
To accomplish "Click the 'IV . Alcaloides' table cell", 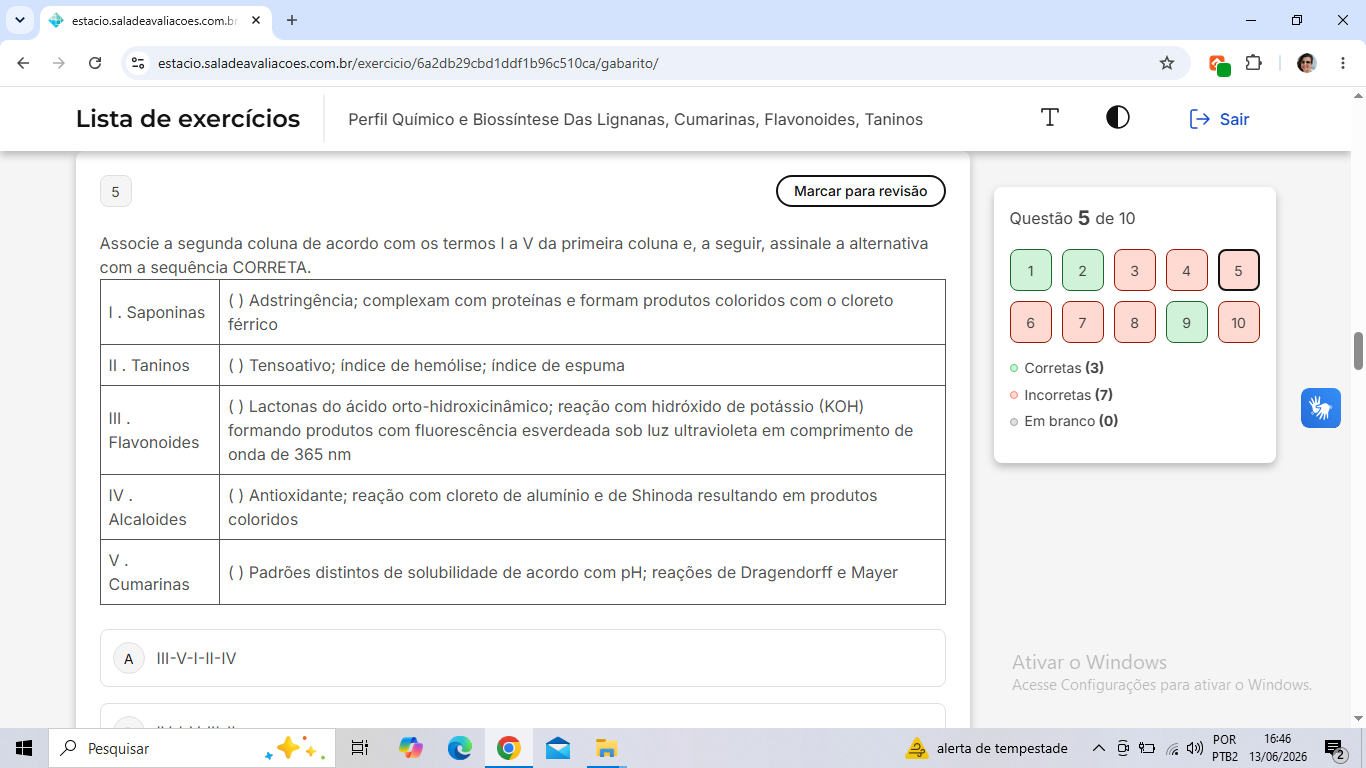I will 160,507.
